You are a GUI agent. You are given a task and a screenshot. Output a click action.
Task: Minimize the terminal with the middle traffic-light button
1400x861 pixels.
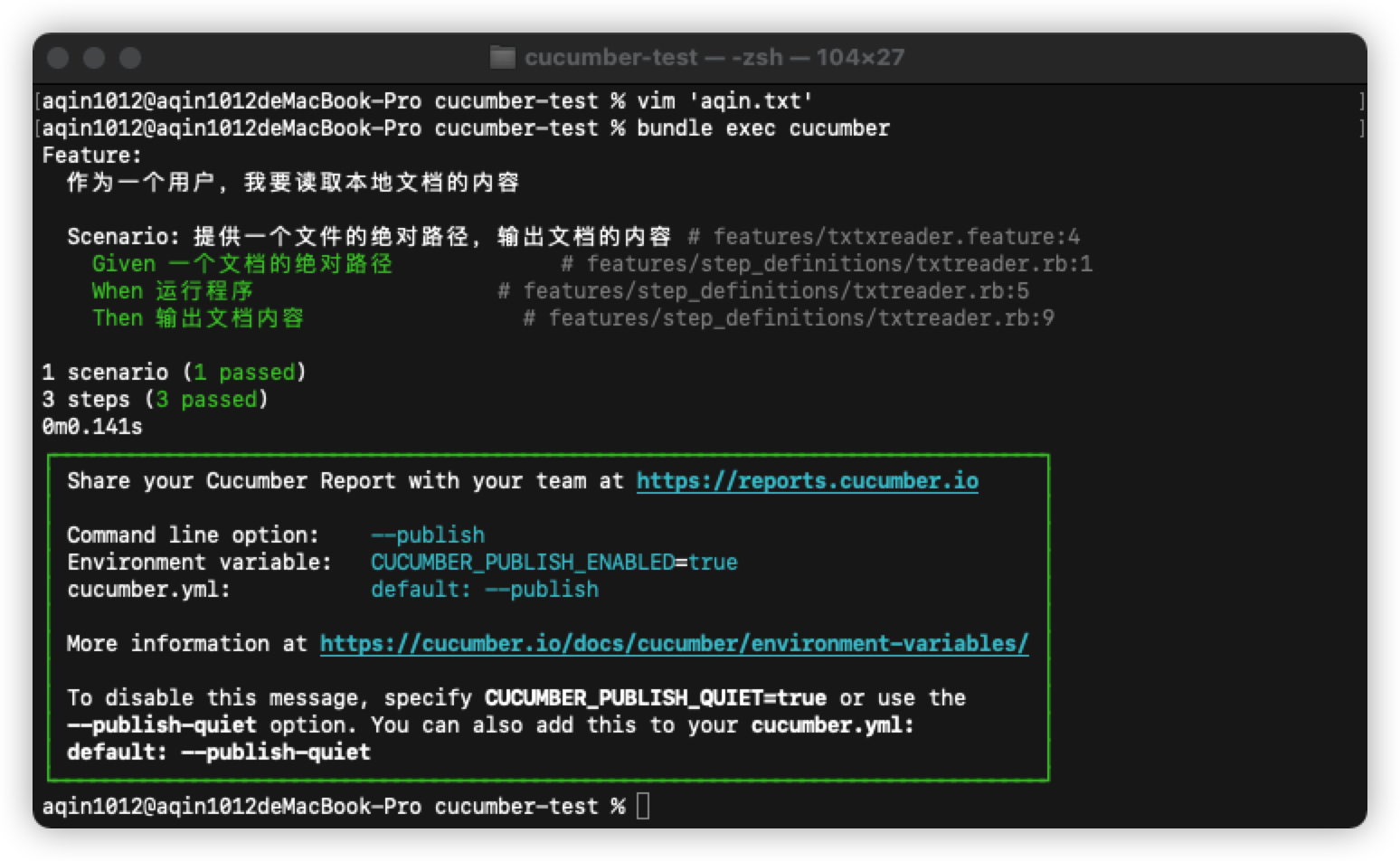click(94, 58)
